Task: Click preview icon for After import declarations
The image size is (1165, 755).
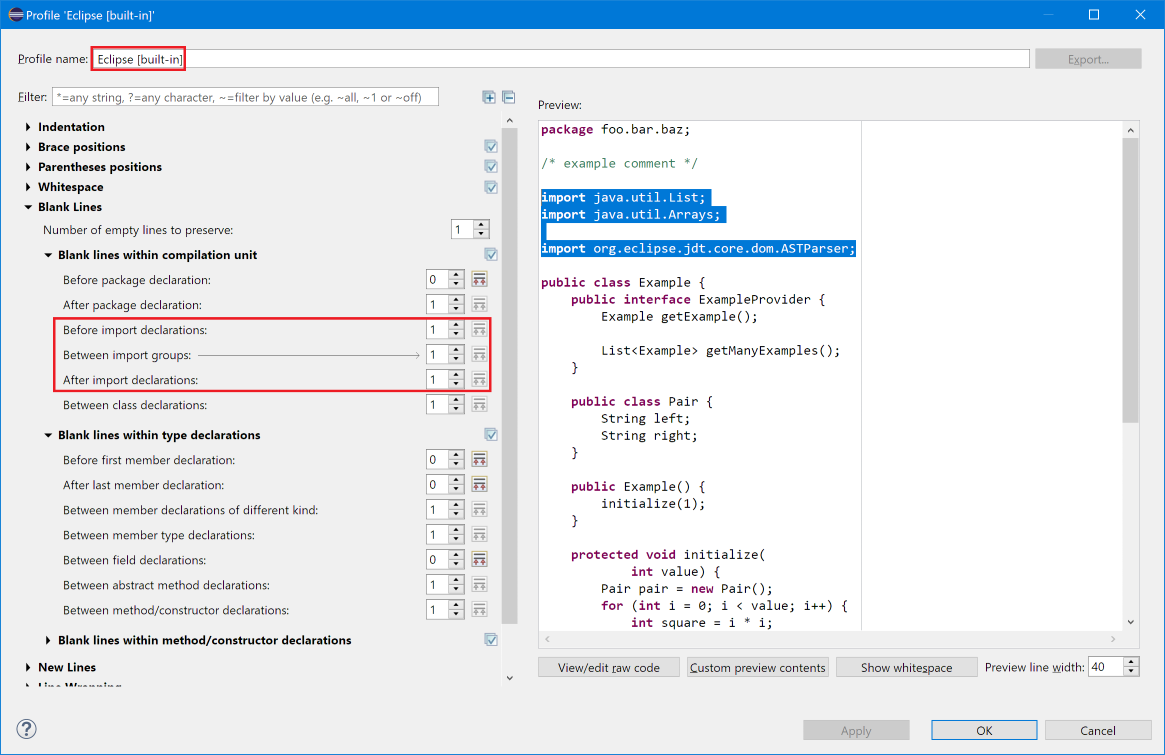Action: pyautogui.click(x=479, y=380)
